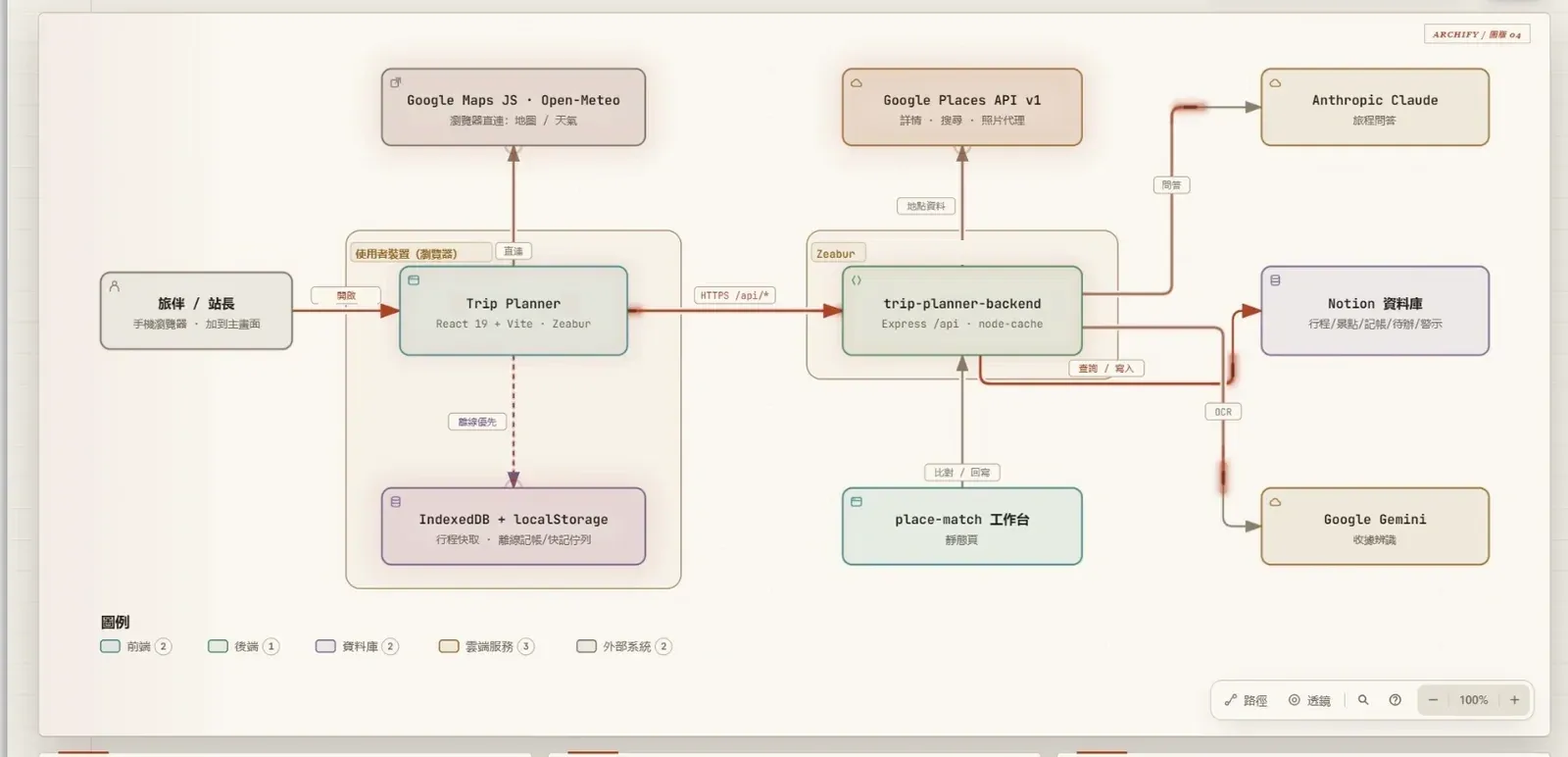Click the 雲端服務 legend swatch
The image size is (1568, 757).
point(449,646)
